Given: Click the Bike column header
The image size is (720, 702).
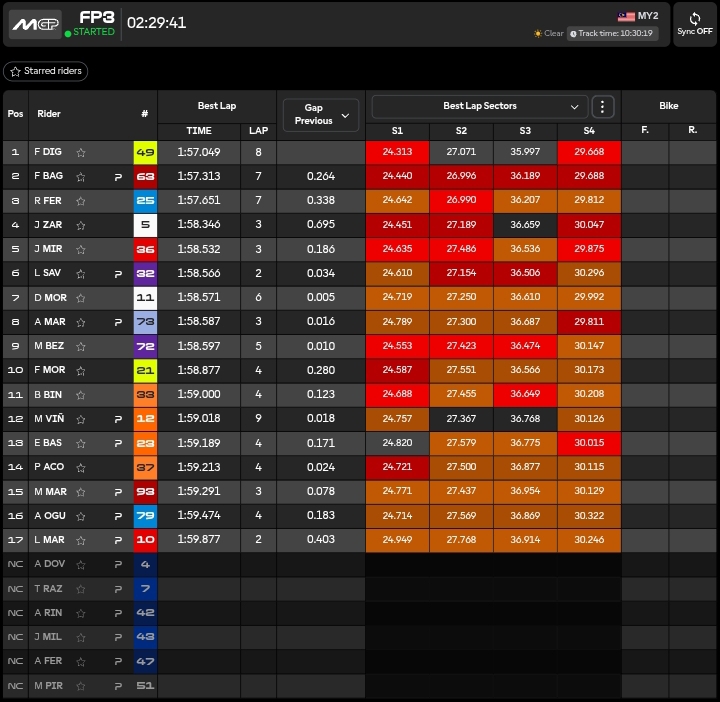Looking at the screenshot, I should coord(668,106).
